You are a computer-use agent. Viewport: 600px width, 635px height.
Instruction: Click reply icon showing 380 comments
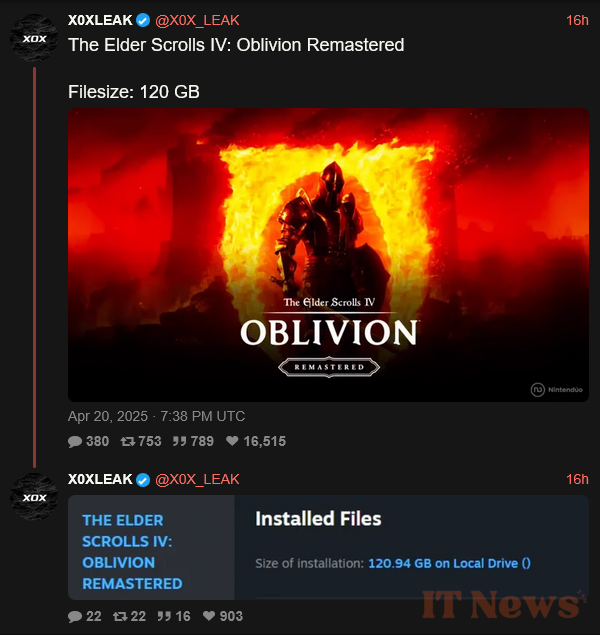pos(75,441)
